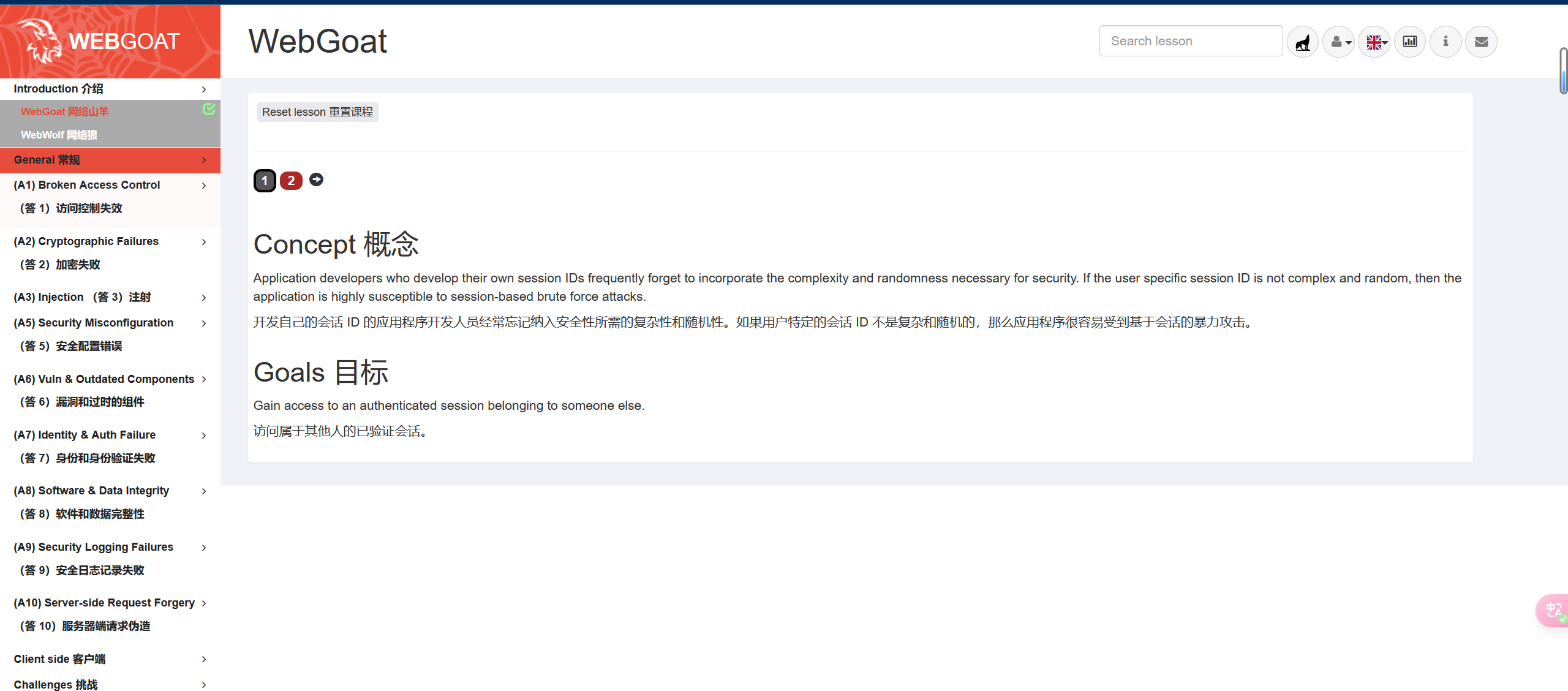This screenshot has height=691, width=1568.
Task: Open the UK flag language dropdown
Action: point(1374,42)
